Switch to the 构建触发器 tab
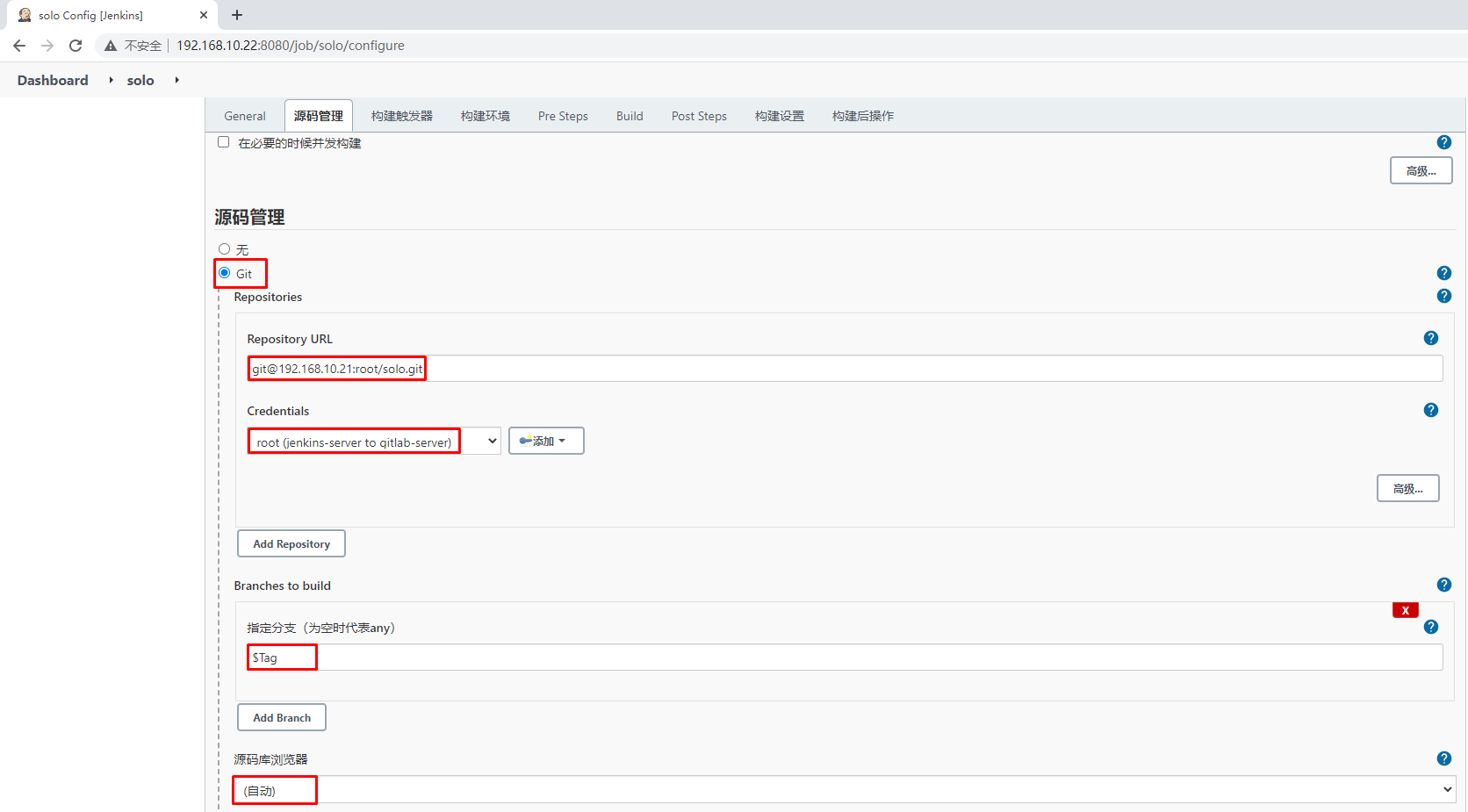 click(402, 116)
